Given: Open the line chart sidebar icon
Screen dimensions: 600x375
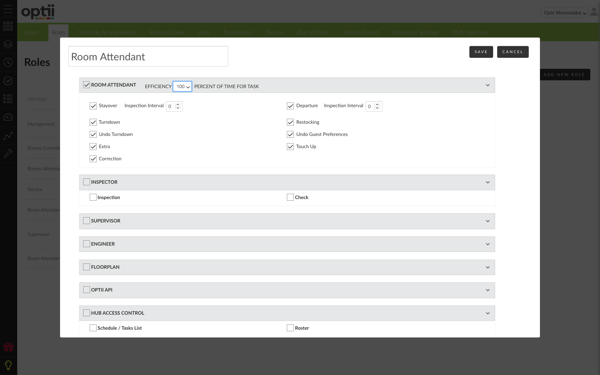Looking at the screenshot, I should point(8,135).
